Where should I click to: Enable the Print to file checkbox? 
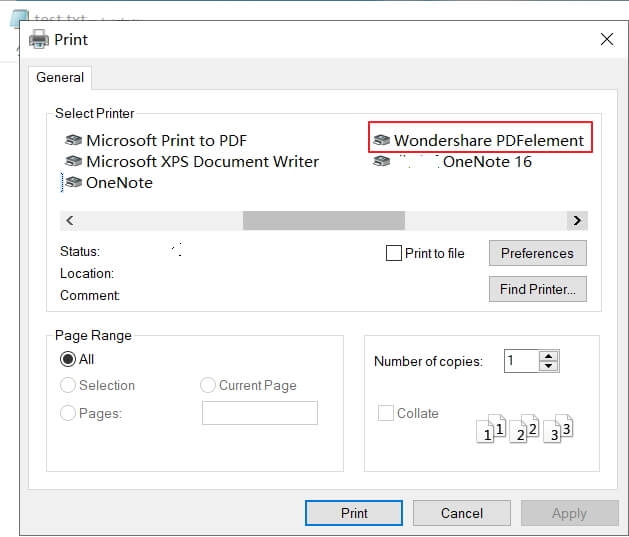tap(394, 254)
